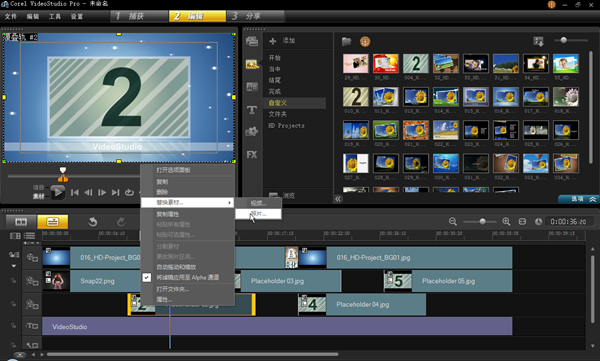Select the 自定义 category in library list
The height and width of the screenshot is (361, 600).
(295, 103)
